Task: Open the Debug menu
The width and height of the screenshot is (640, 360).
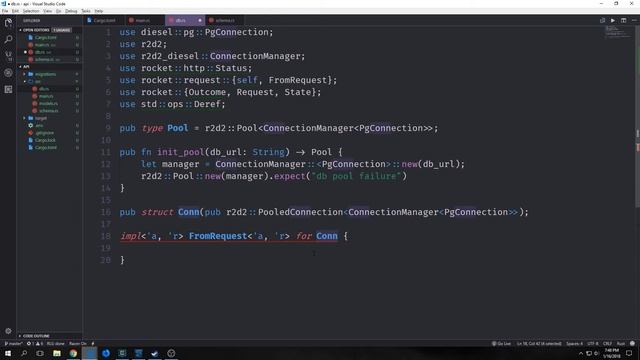Action: point(71,11)
